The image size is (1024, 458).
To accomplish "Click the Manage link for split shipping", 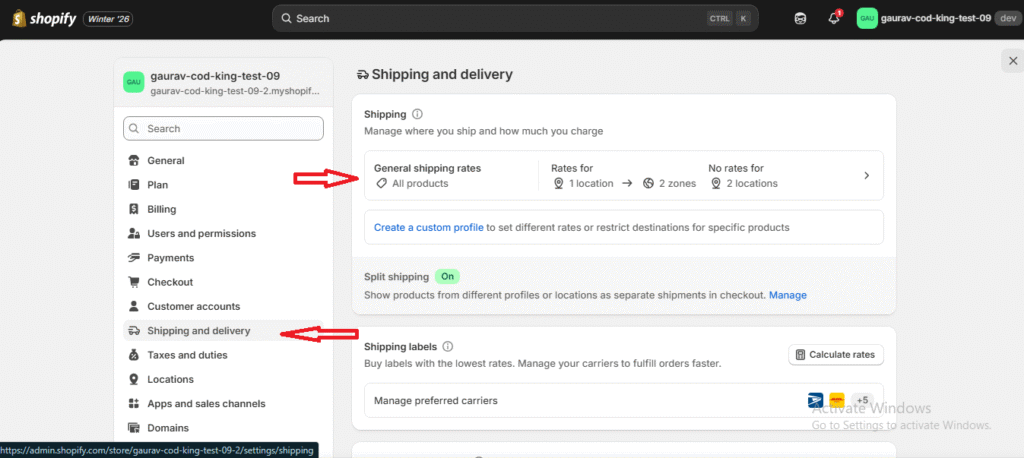I will pos(787,295).
